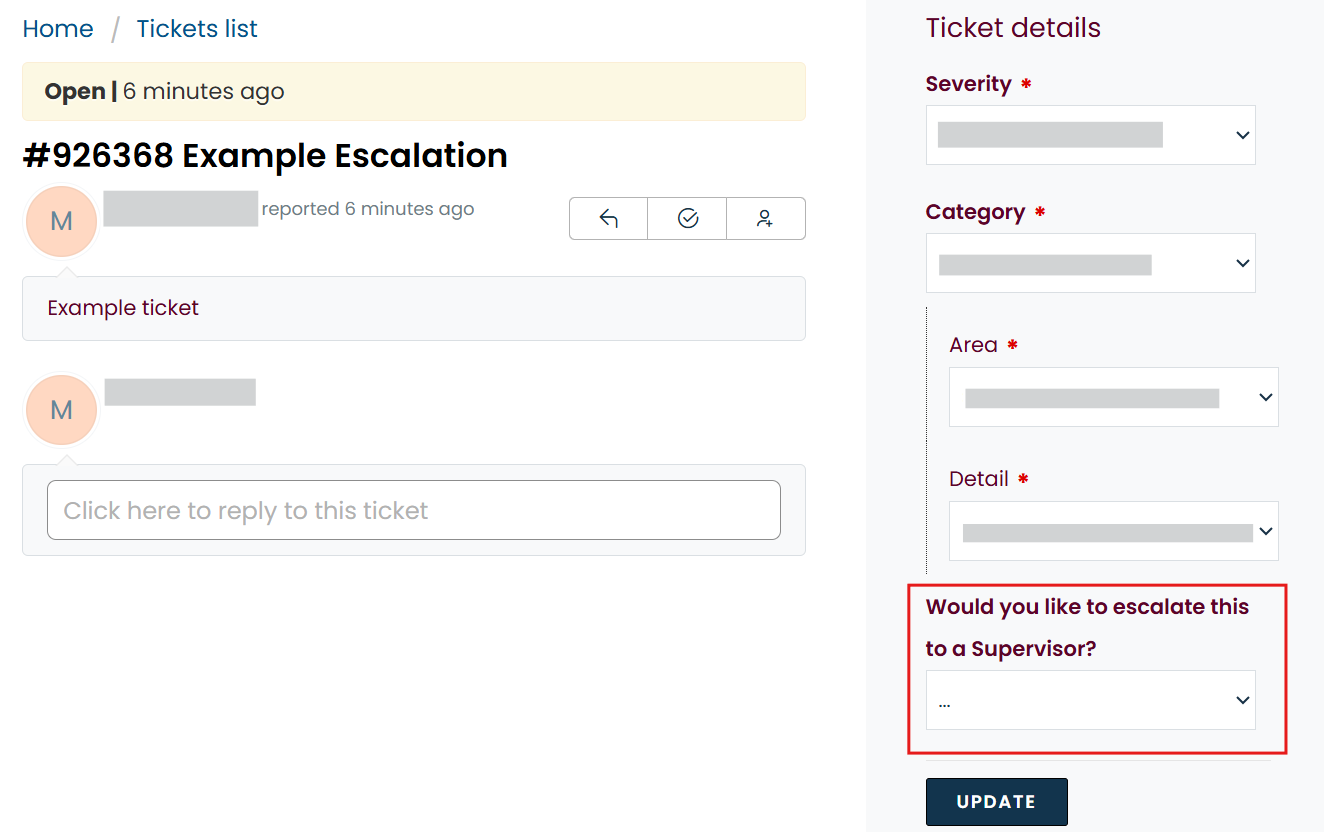
Task: Click the reply to this ticket field
Action: tap(413, 510)
